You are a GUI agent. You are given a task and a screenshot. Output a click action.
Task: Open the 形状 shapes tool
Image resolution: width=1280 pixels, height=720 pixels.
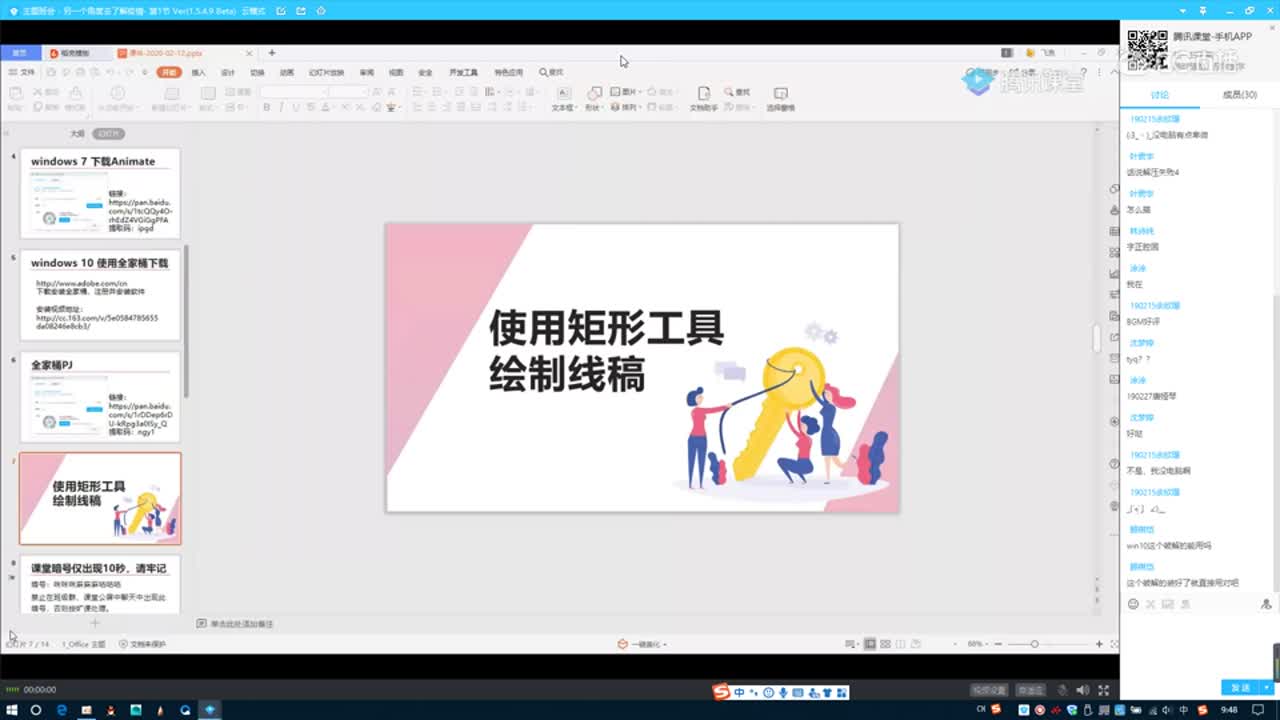(x=594, y=98)
